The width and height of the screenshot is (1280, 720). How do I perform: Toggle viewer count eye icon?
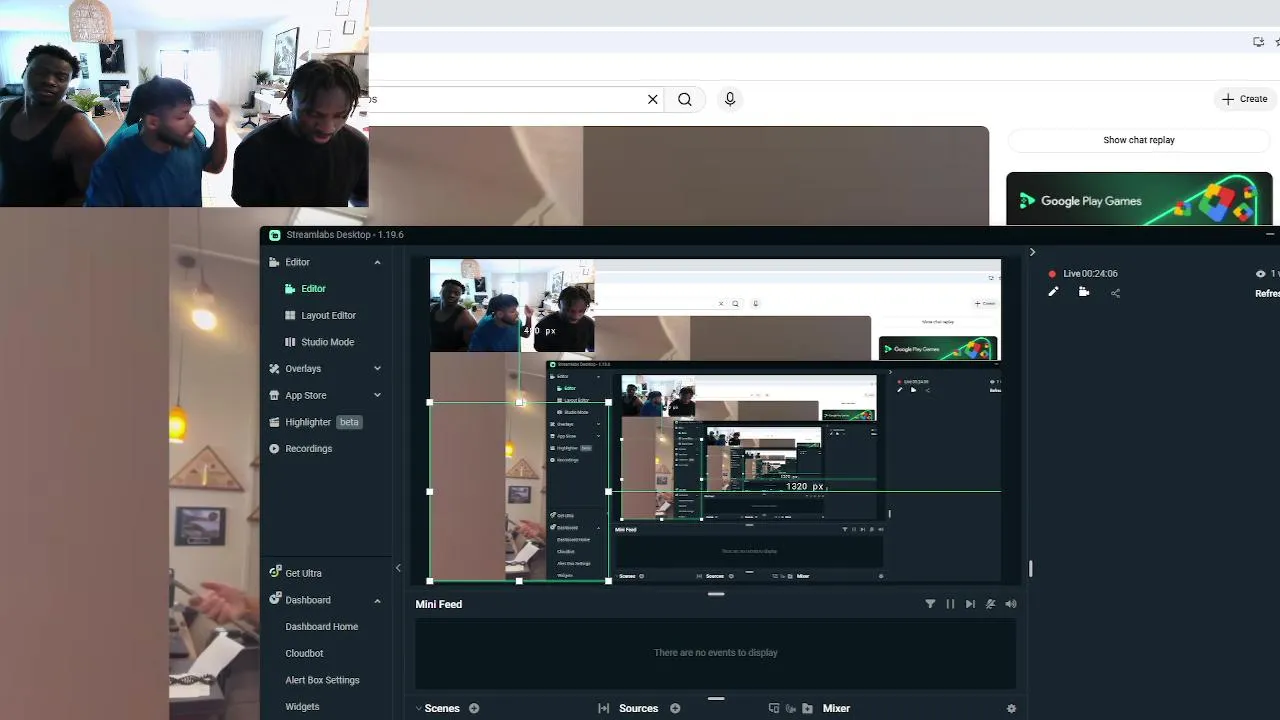1260,274
